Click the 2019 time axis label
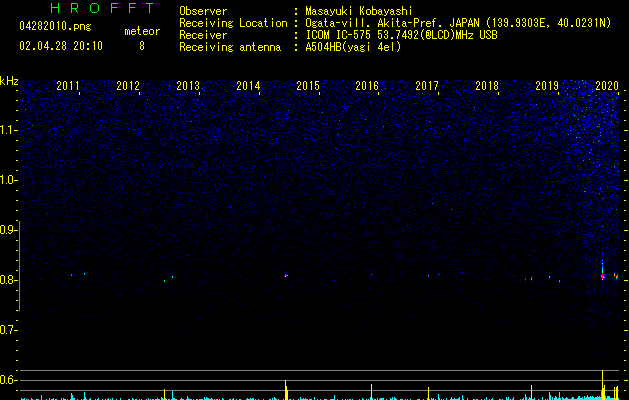The height and width of the screenshot is (400, 629). [x=547, y=86]
